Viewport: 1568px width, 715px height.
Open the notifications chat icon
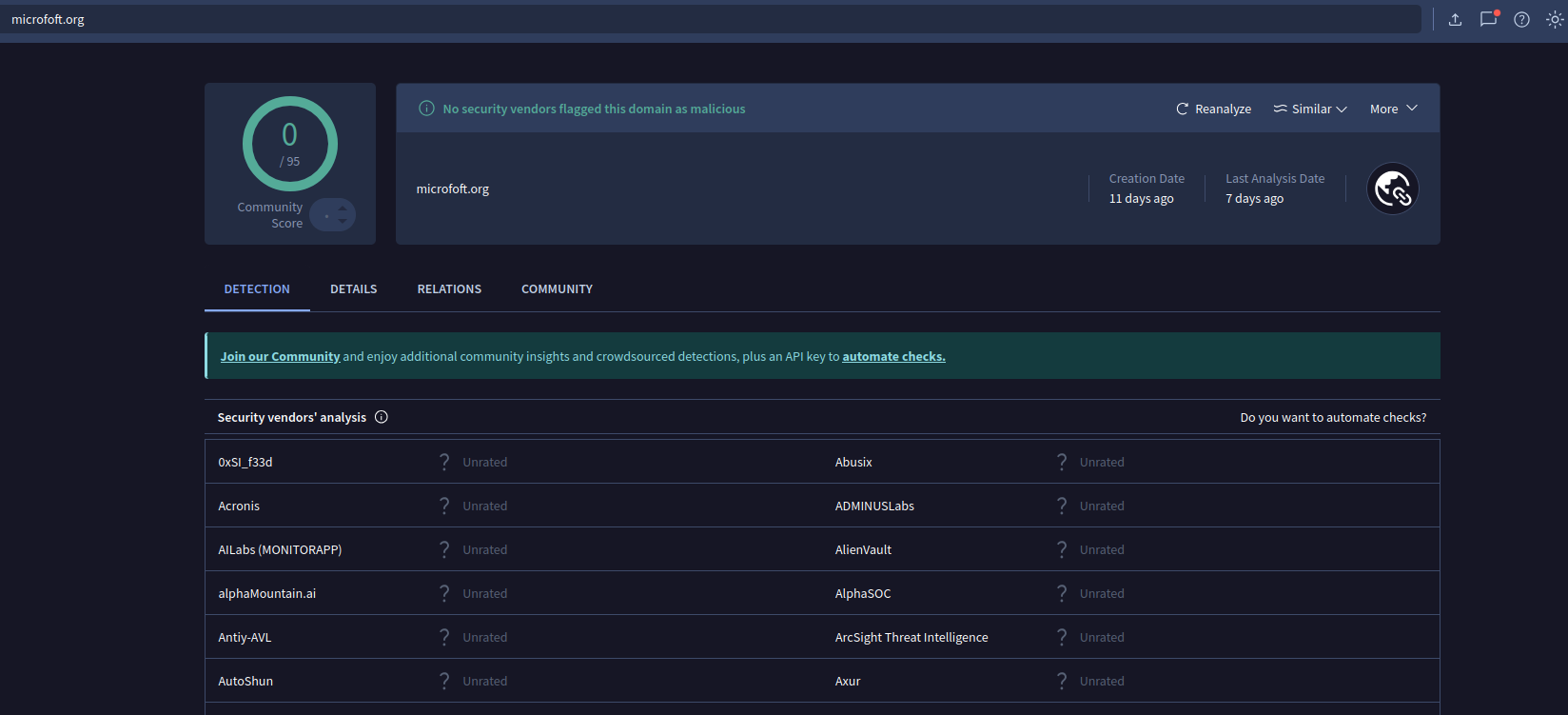point(1488,19)
